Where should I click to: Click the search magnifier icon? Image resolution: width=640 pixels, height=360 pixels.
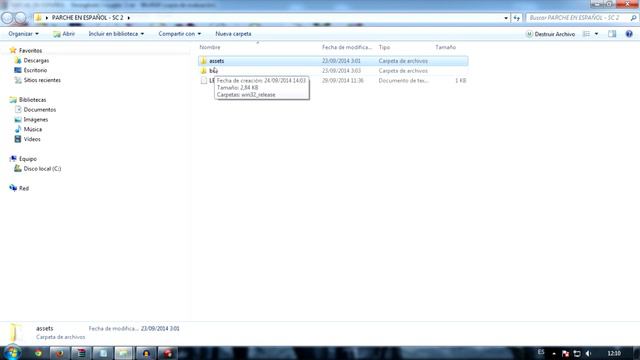point(633,18)
